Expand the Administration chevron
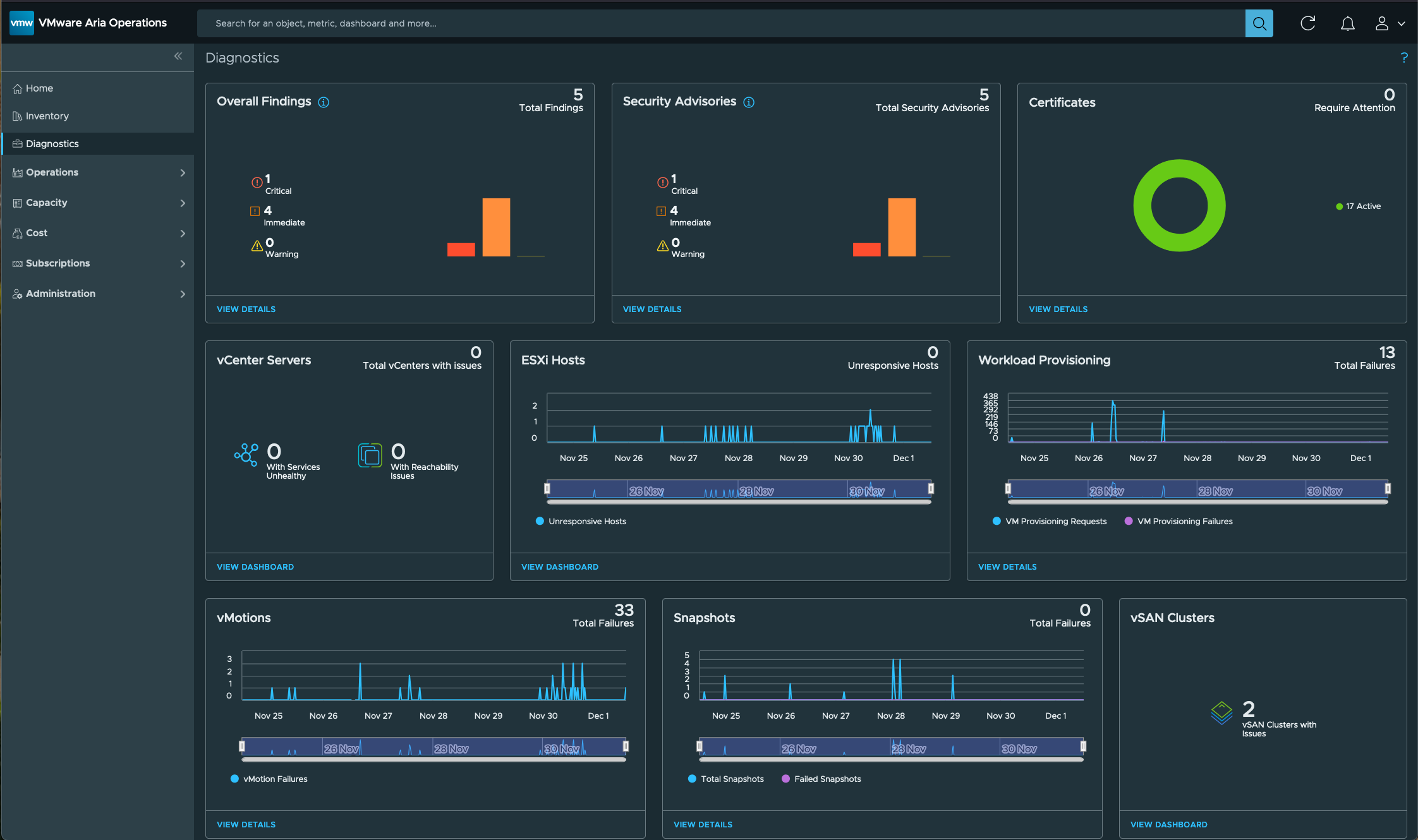1418x840 pixels. pos(183,294)
